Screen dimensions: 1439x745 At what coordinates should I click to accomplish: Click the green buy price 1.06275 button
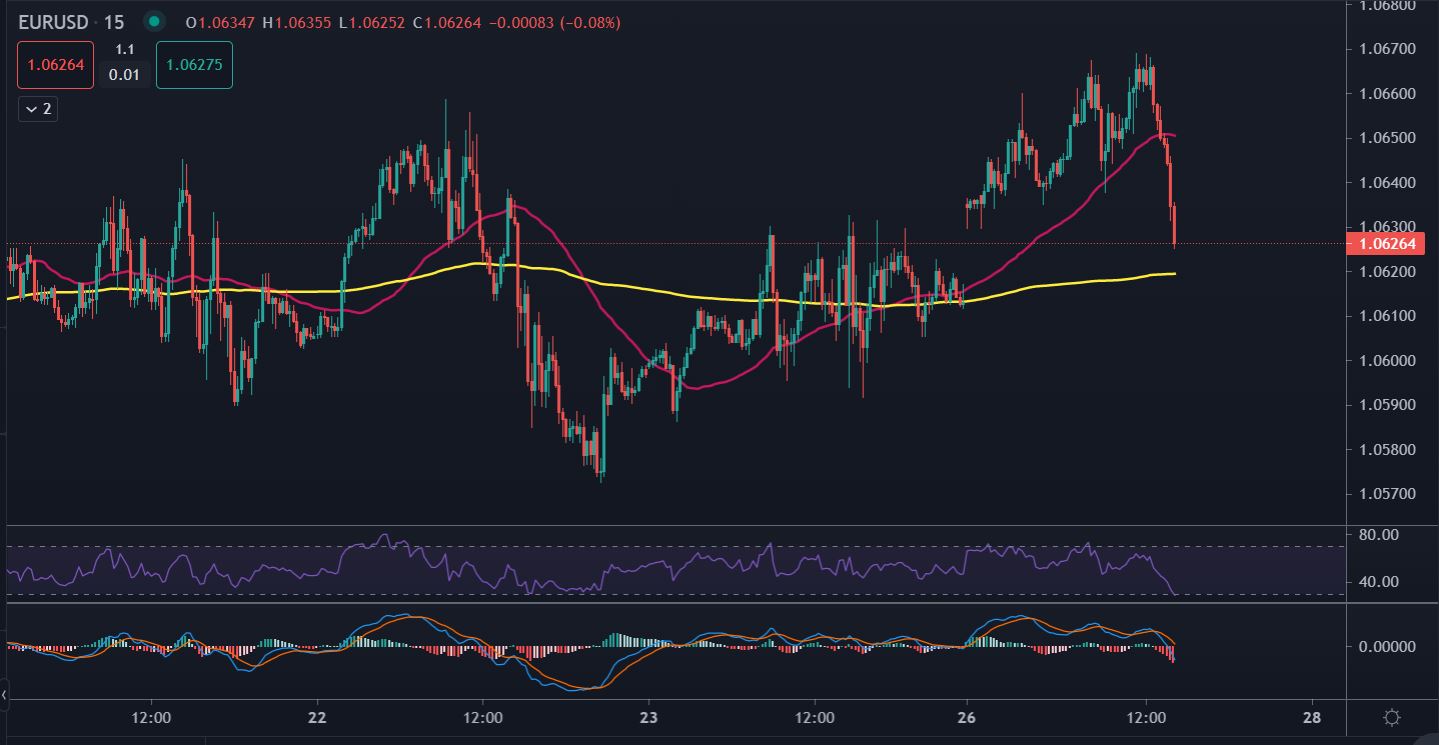tap(194, 65)
